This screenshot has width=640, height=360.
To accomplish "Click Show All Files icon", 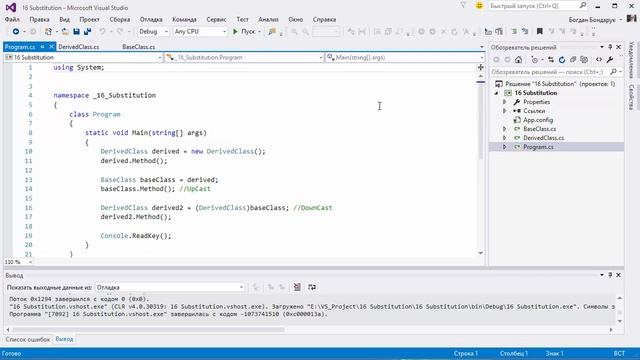I will 584,60.
